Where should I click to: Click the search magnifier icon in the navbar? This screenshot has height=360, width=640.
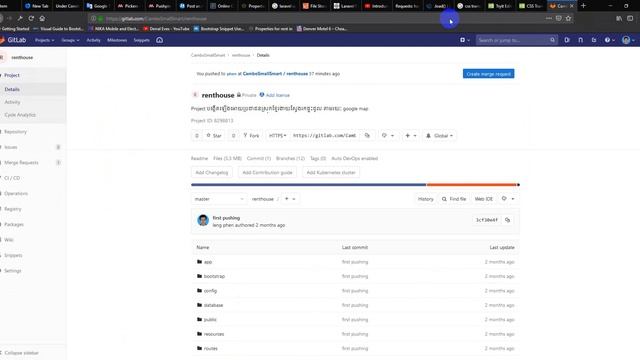(552, 40)
